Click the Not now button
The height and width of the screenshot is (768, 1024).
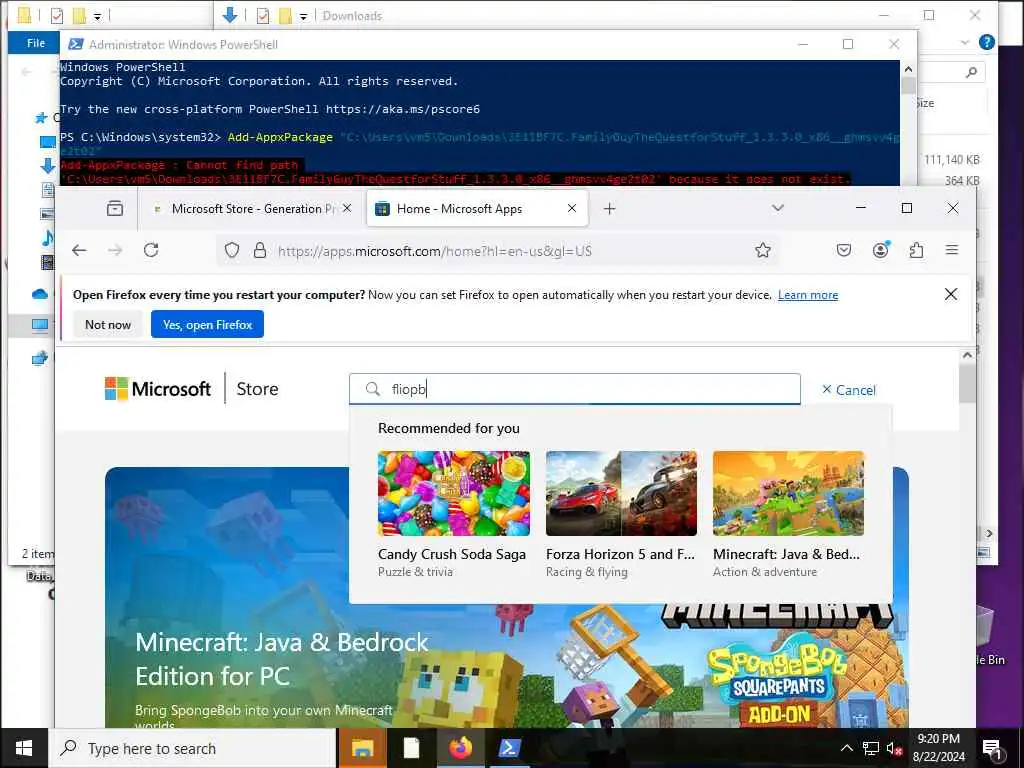(x=108, y=325)
